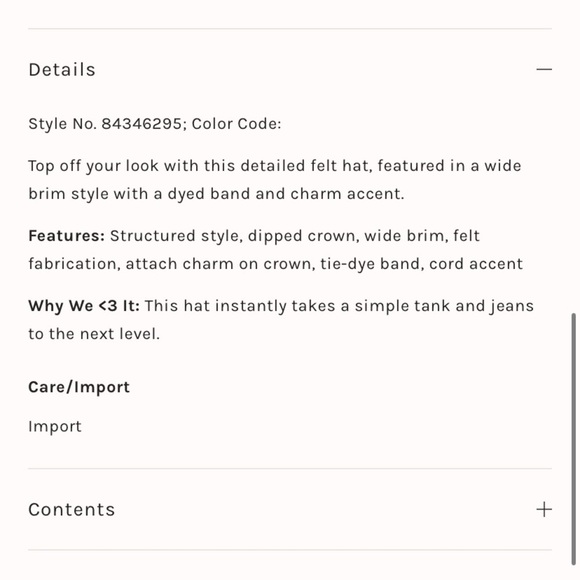580x580 pixels.
Task: Click the 'Import' text under Care/Import
Action: click(55, 426)
